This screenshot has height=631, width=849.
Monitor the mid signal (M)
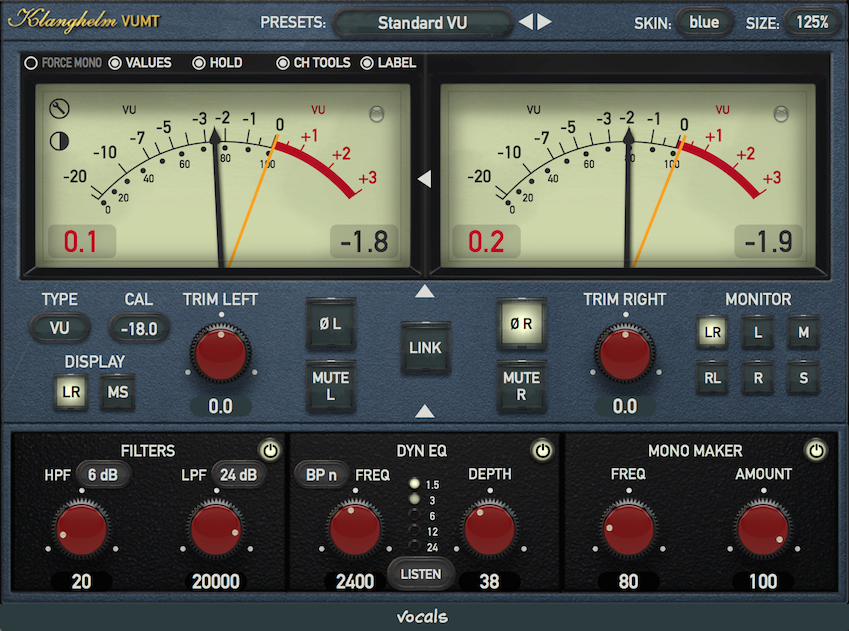click(x=804, y=332)
